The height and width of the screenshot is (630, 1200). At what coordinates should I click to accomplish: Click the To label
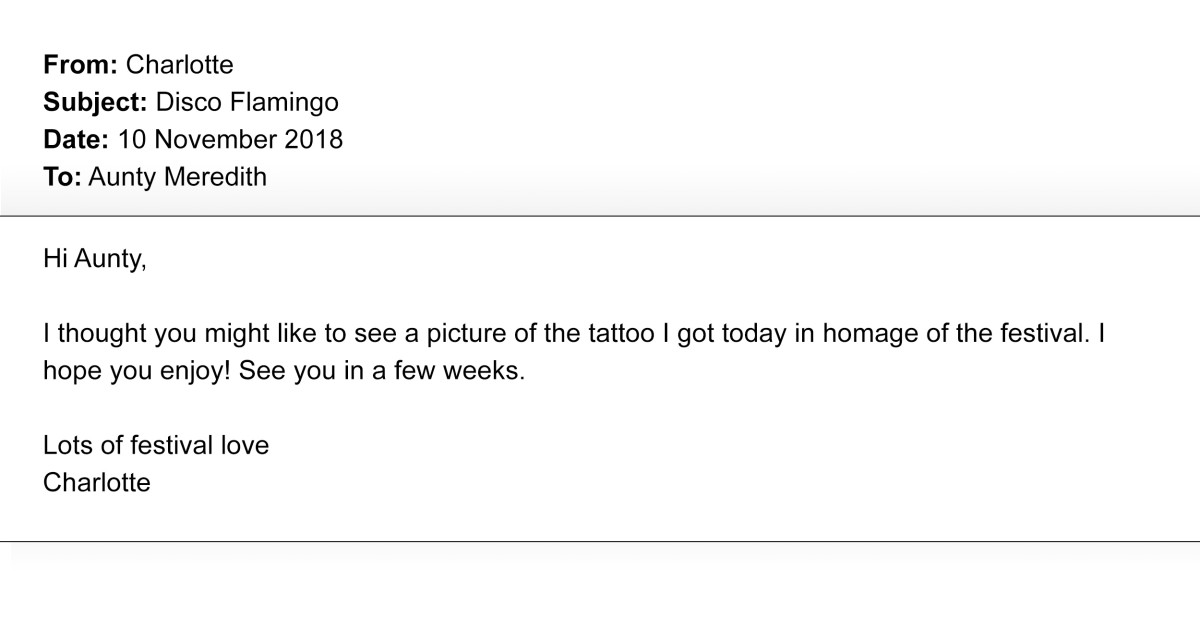[62, 176]
